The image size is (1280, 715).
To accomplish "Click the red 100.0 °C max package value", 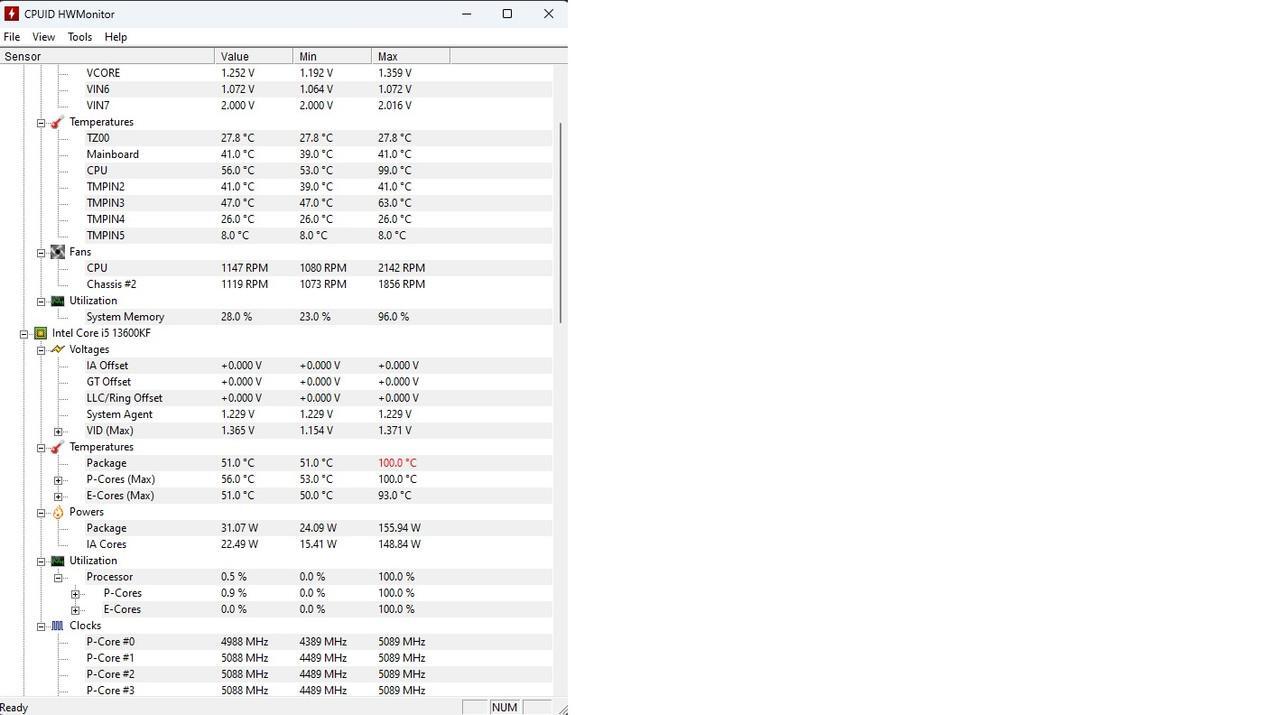I will (x=397, y=463).
